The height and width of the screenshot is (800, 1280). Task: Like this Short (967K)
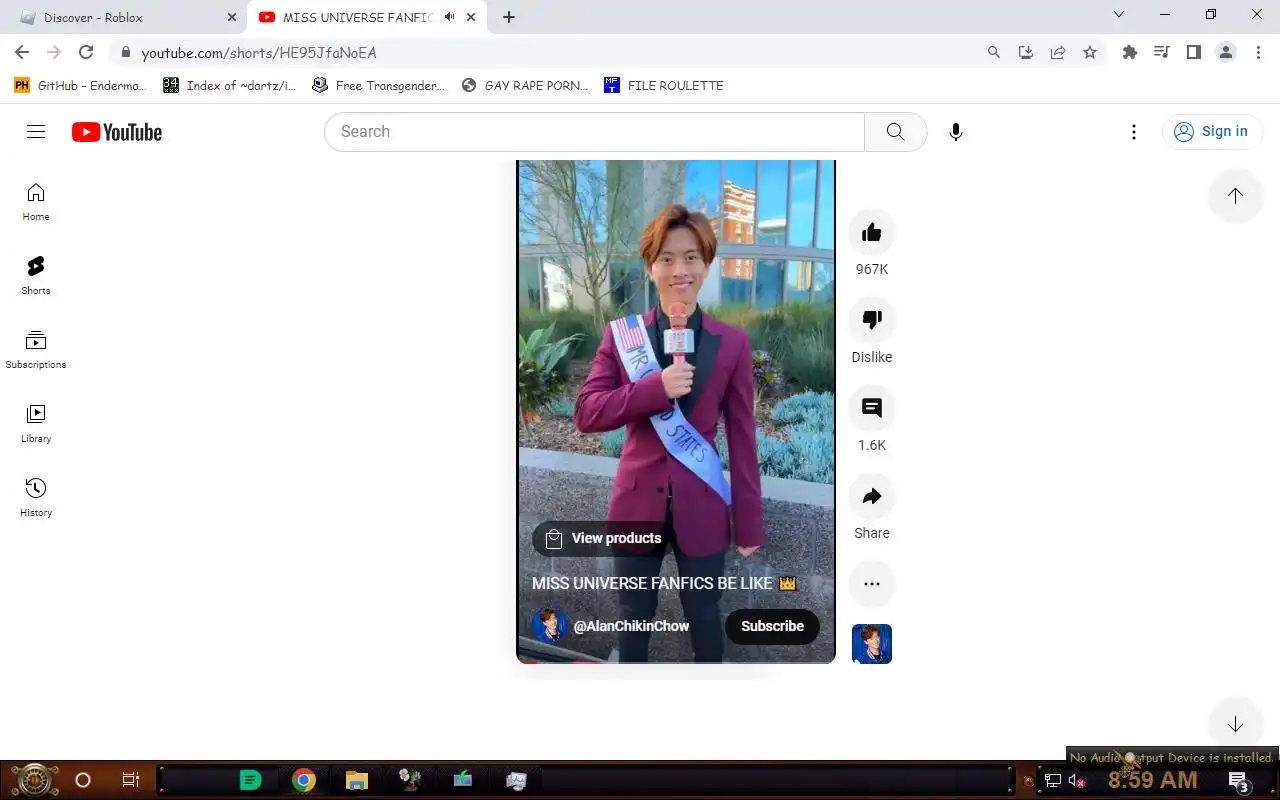[872, 232]
